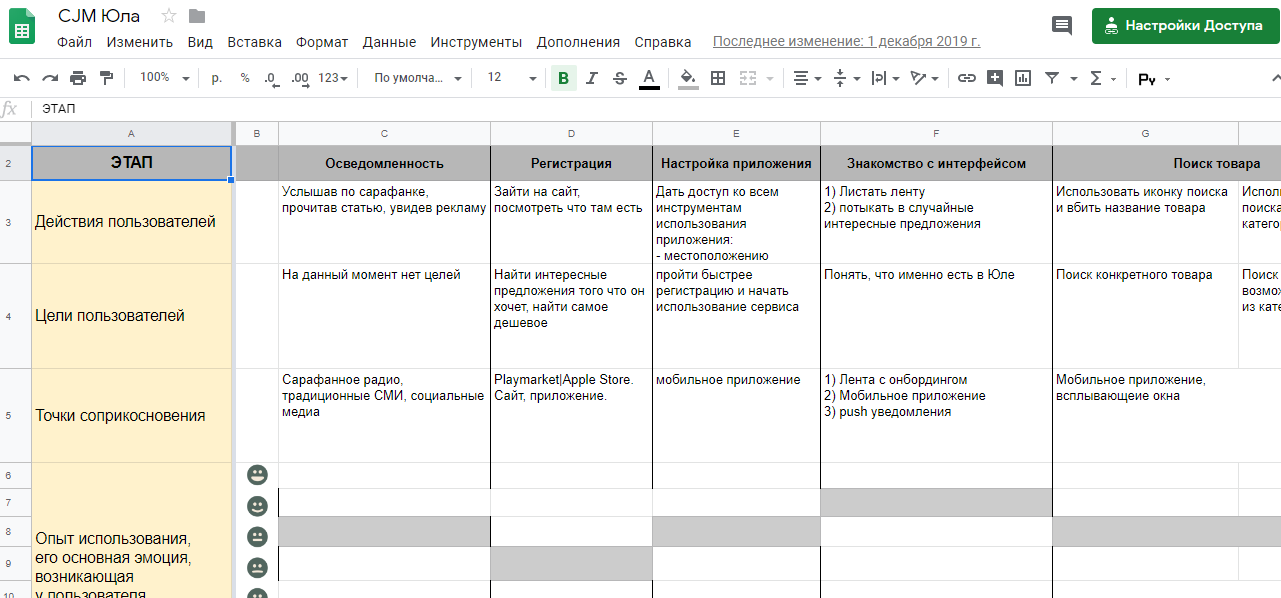Open the font family dropdown
1281x598 pixels.
418,78
